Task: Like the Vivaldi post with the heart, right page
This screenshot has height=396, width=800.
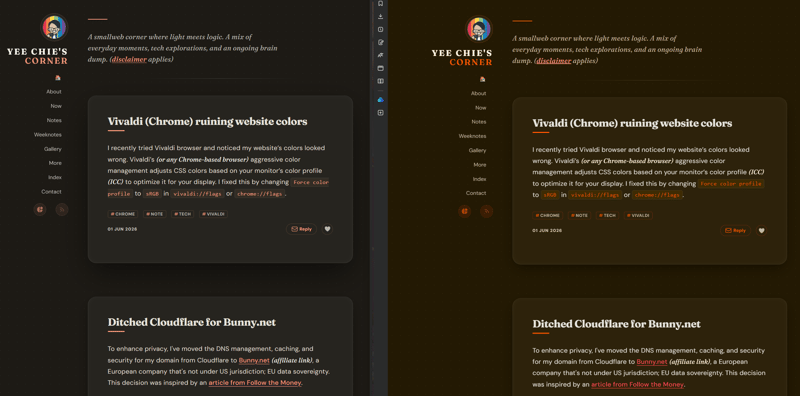Action: pyautogui.click(x=761, y=231)
